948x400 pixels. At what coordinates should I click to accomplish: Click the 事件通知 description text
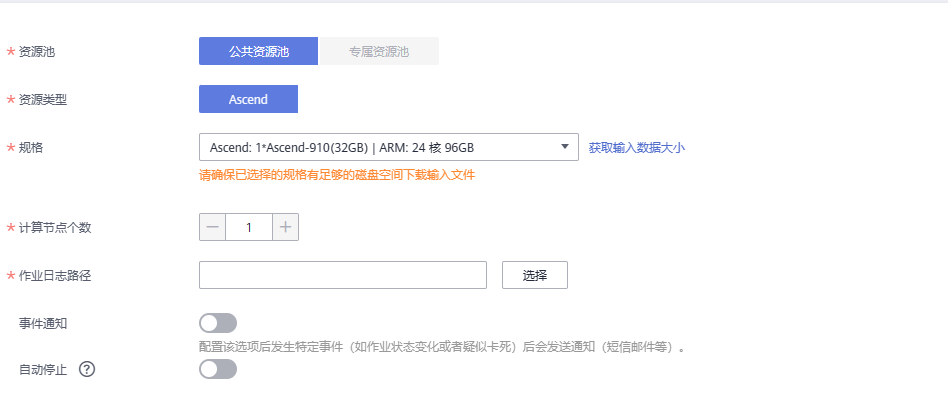(442, 347)
